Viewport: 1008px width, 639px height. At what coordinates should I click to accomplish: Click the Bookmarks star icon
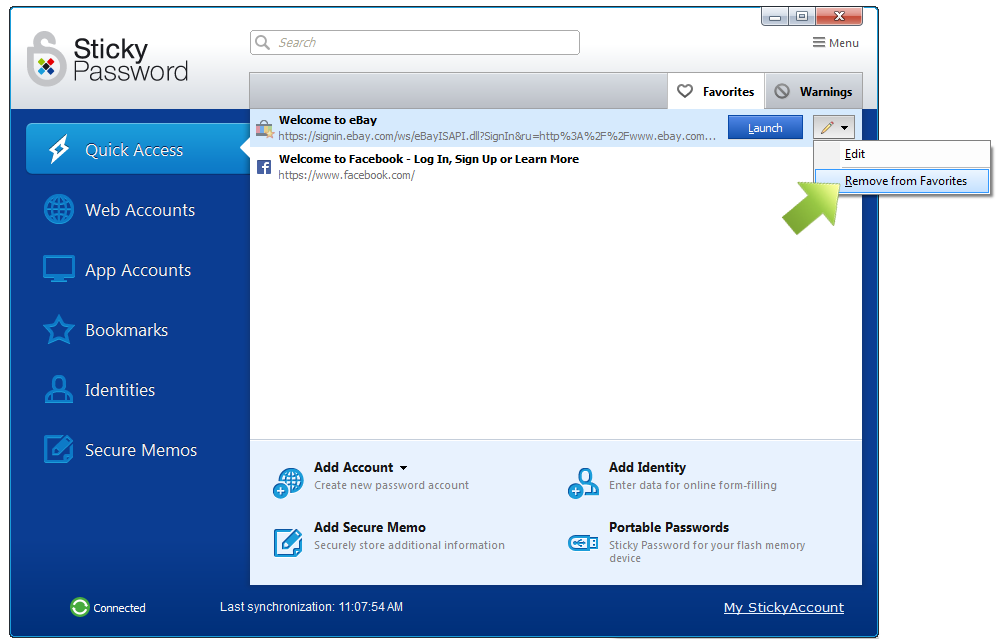[58, 329]
